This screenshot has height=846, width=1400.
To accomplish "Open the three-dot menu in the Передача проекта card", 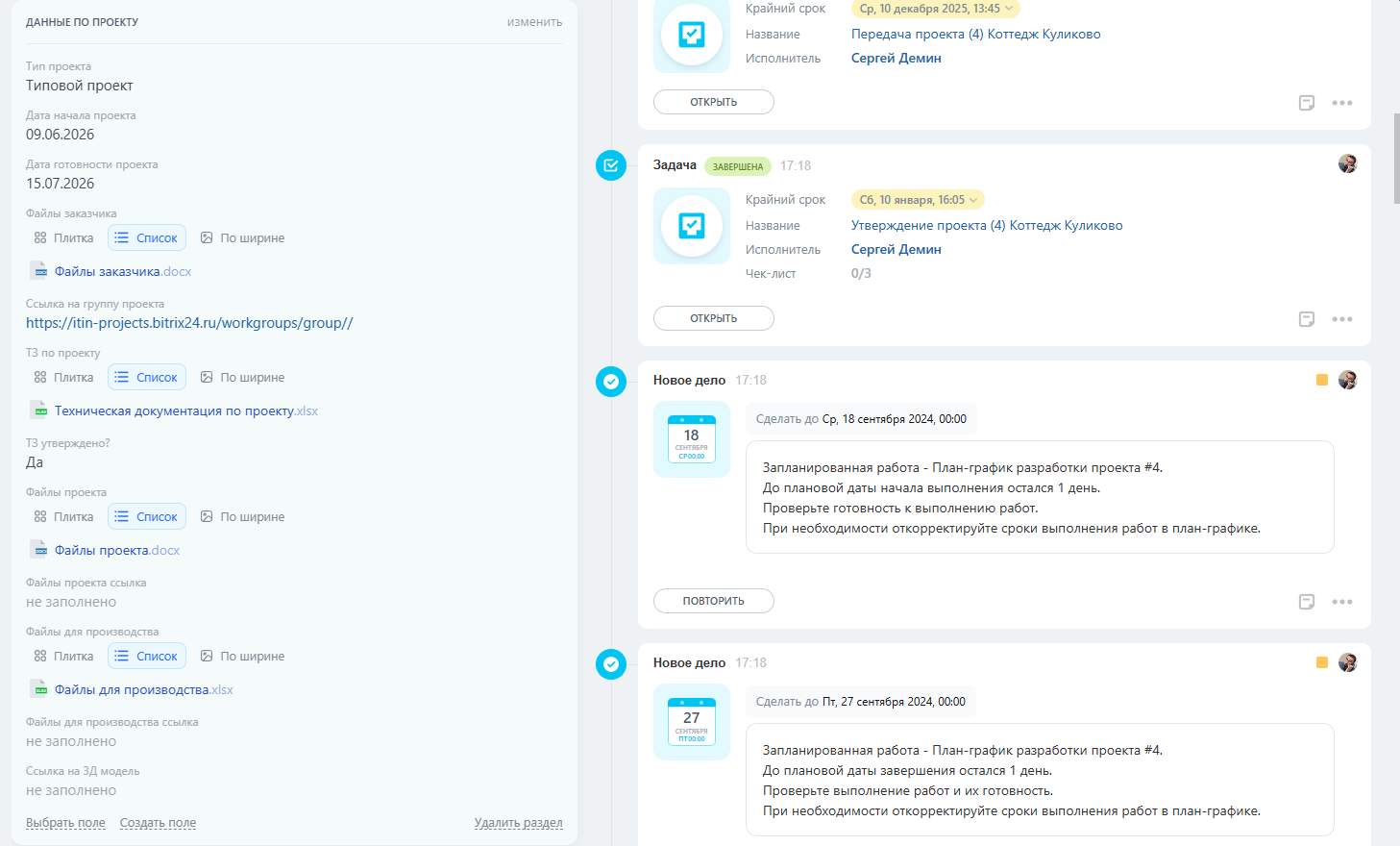I will (x=1342, y=103).
